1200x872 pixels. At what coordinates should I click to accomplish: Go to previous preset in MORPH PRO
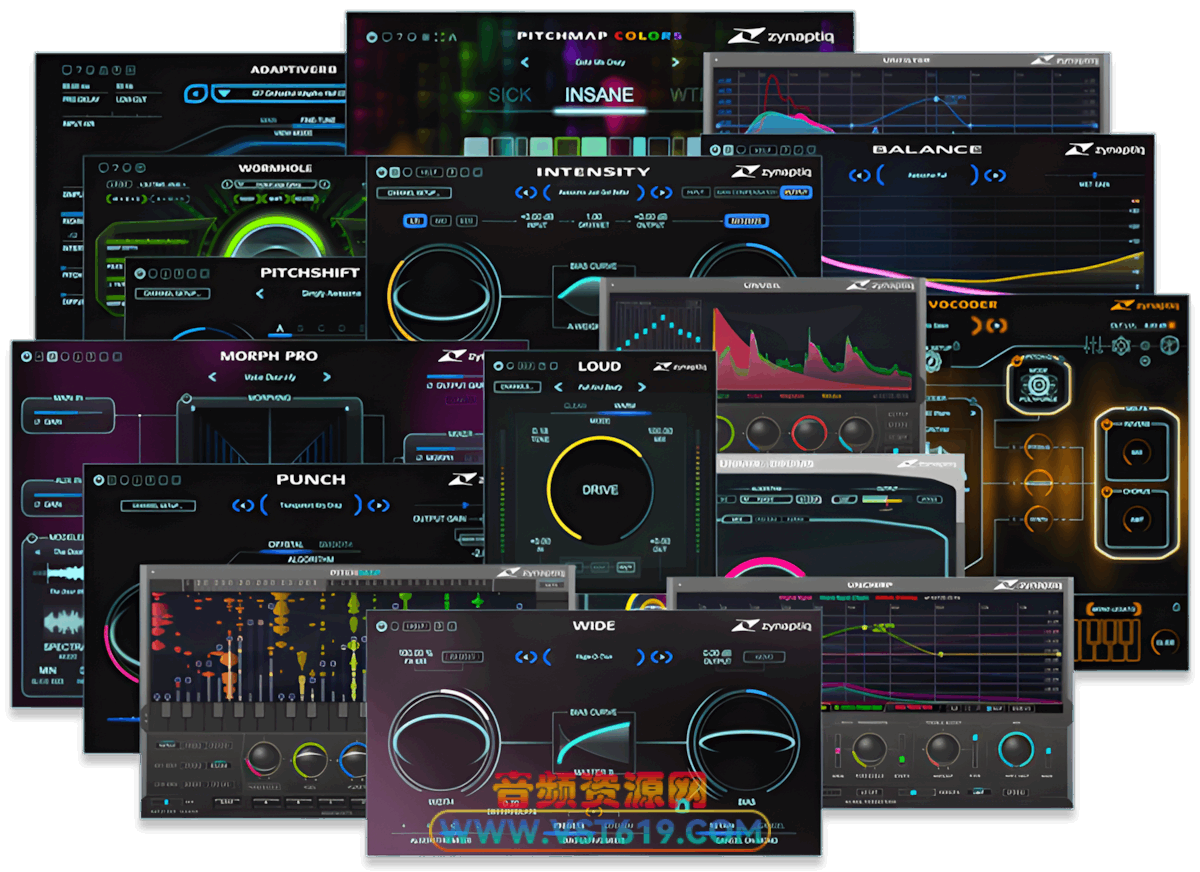pyautogui.click(x=212, y=377)
